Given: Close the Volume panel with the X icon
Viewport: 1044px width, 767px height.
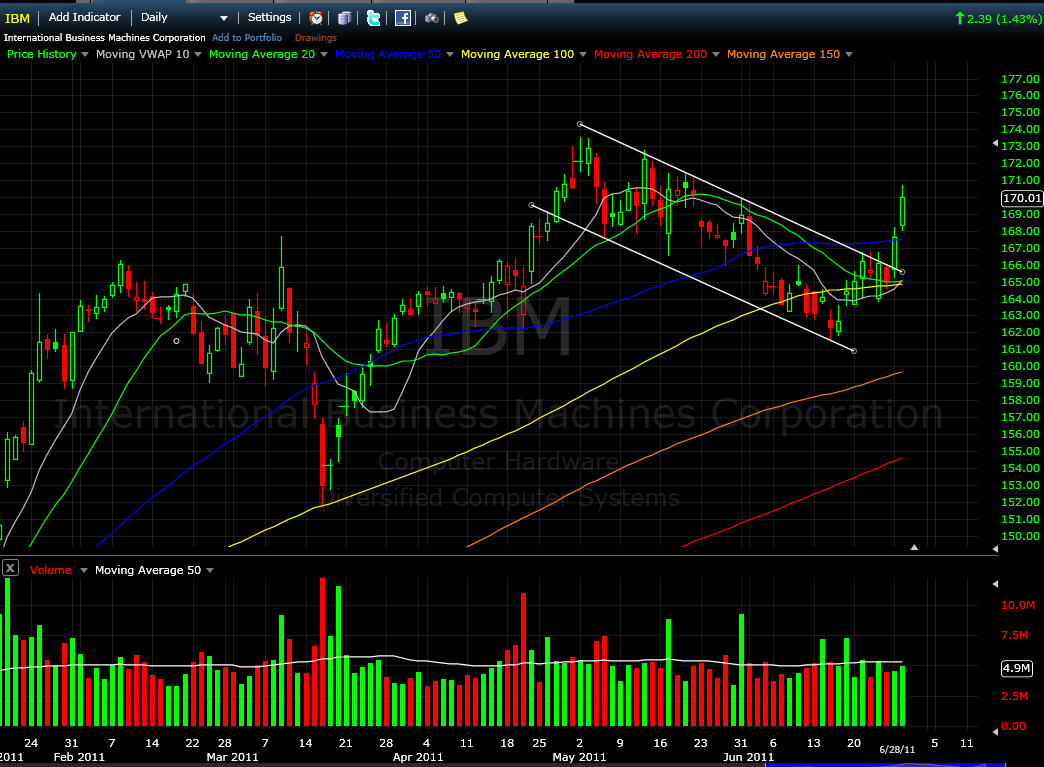Looking at the screenshot, I should click(x=10, y=568).
